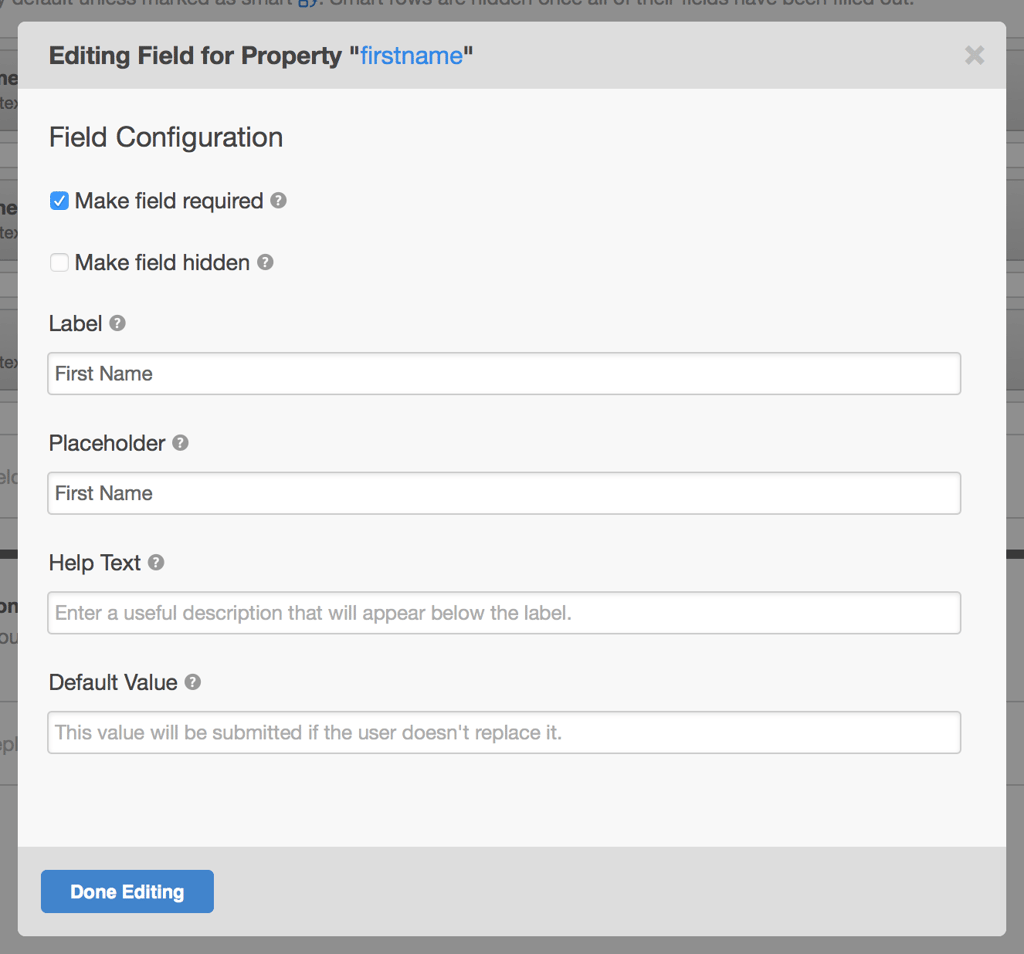Click the "Placeholder" field label text
Image resolution: width=1024 pixels, height=954 pixels.
pos(107,443)
